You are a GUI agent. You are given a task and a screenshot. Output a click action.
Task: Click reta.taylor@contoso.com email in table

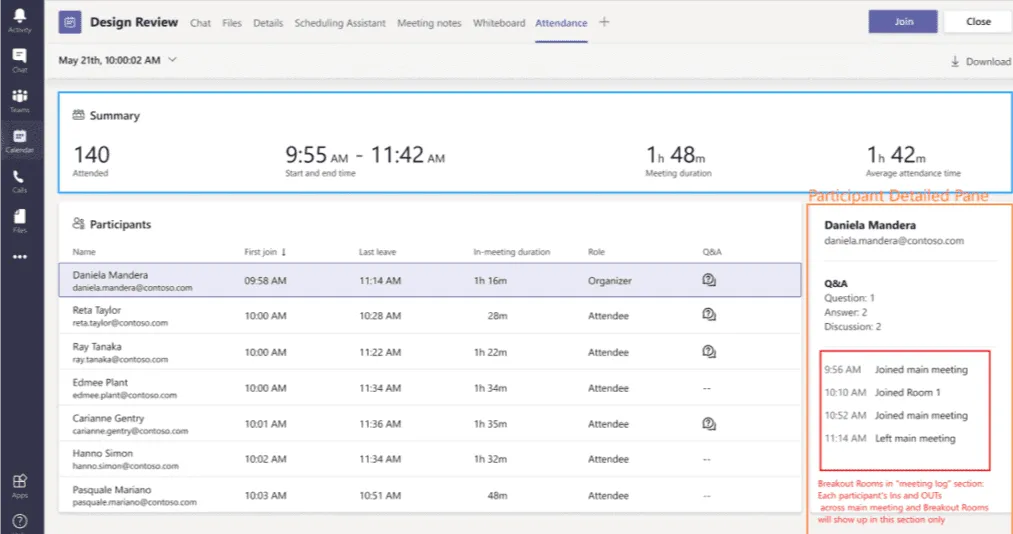[120, 323]
